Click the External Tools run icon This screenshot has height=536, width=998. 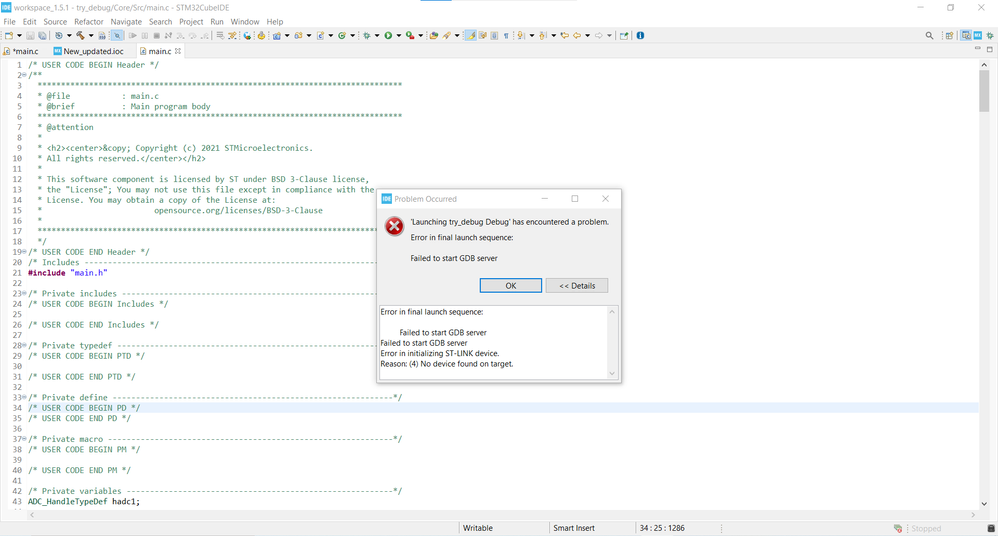pos(410,36)
